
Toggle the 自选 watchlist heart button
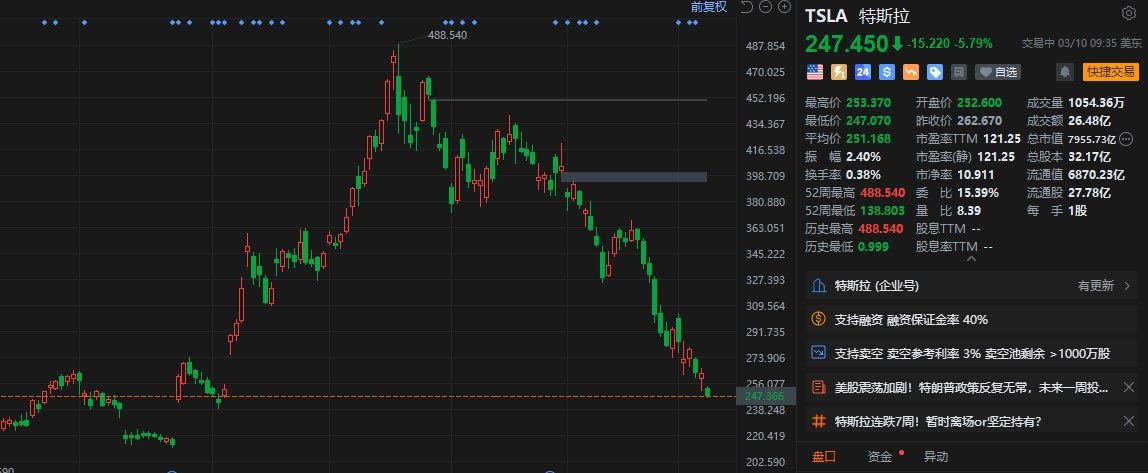998,72
